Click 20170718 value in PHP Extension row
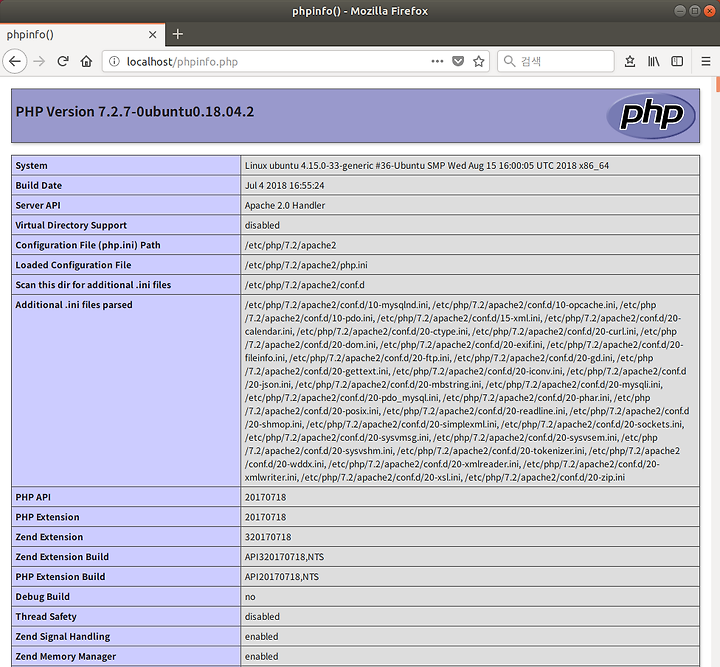The height and width of the screenshot is (667, 720). (x=265, y=517)
